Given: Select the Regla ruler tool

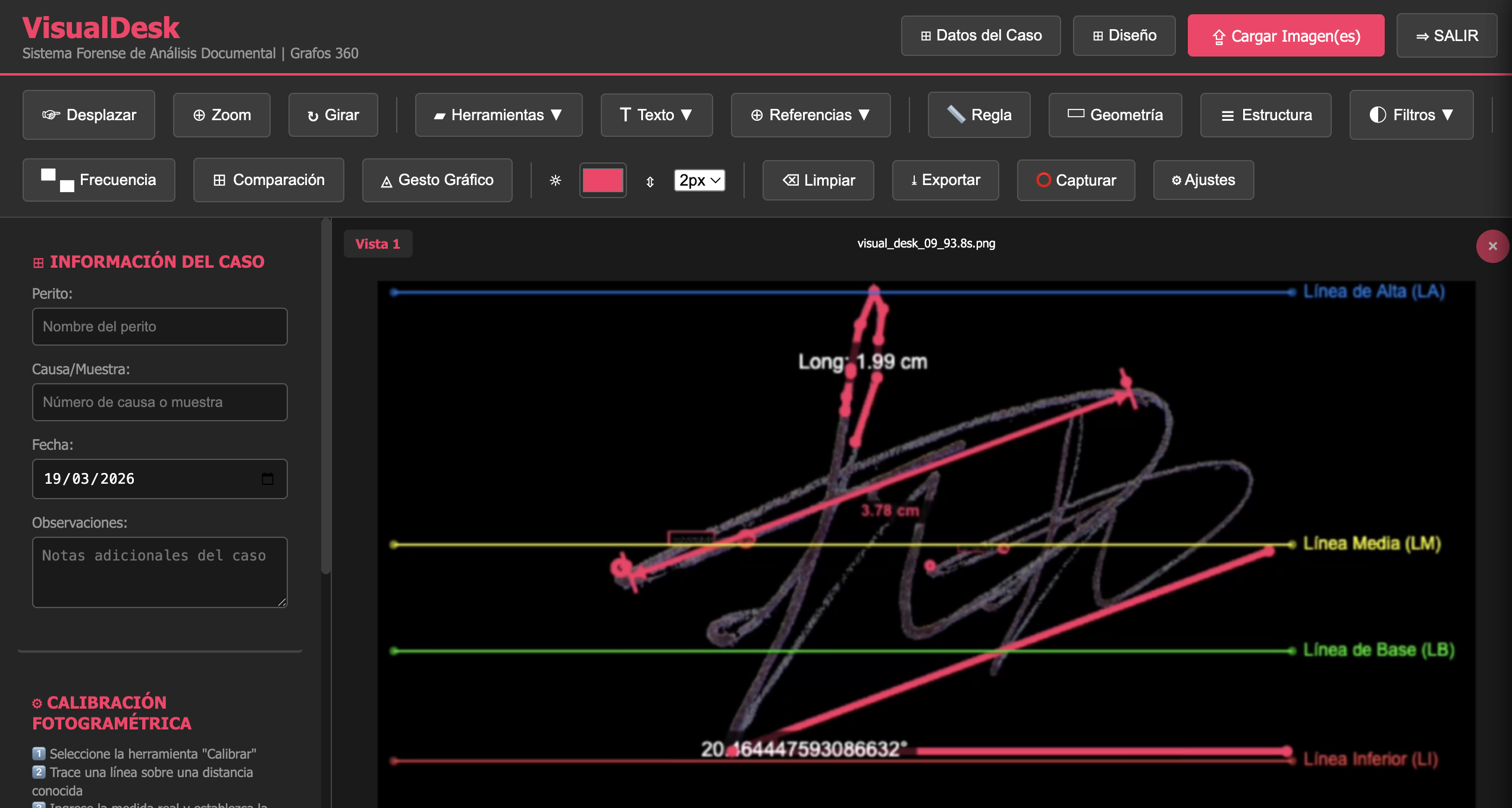Looking at the screenshot, I should [978, 115].
